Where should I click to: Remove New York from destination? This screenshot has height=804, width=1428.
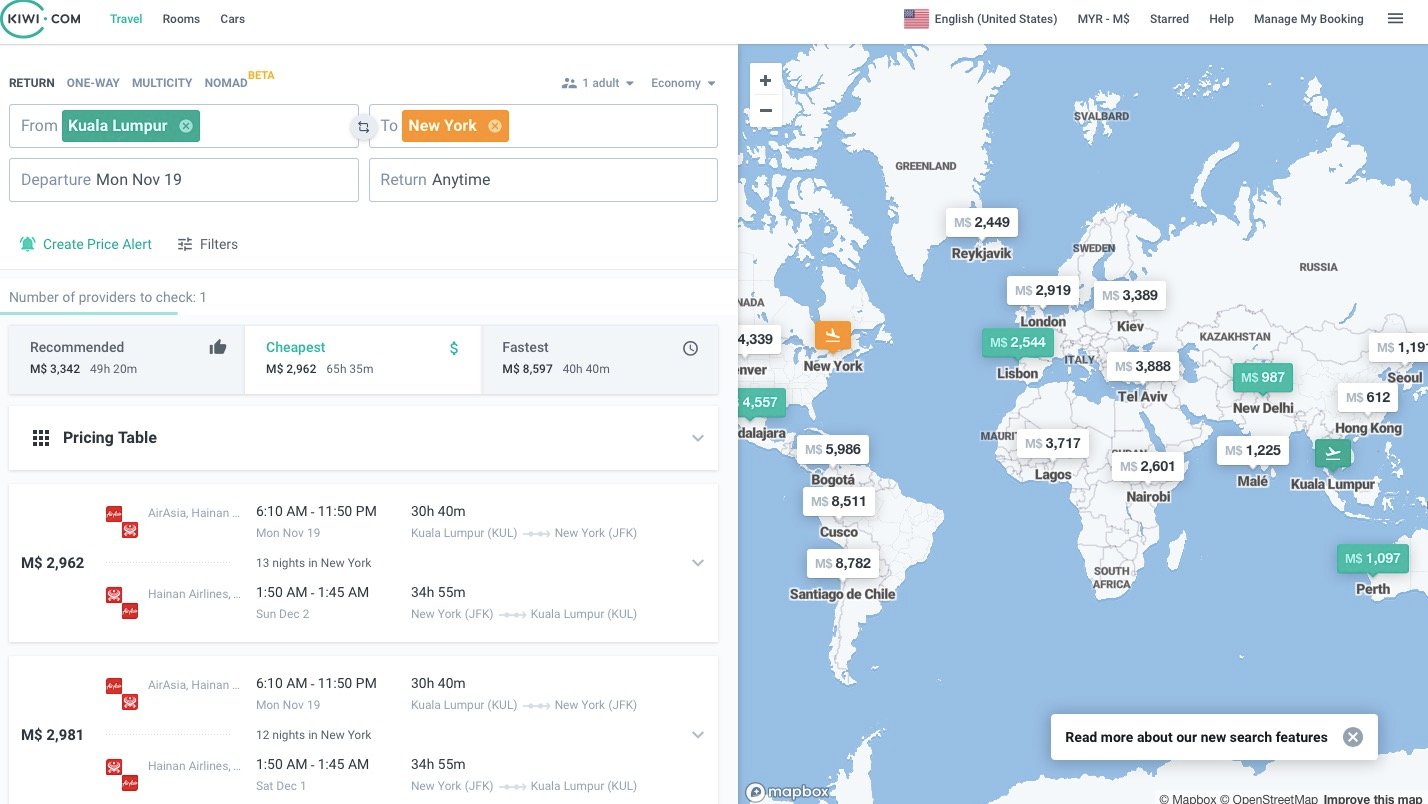tap(495, 126)
